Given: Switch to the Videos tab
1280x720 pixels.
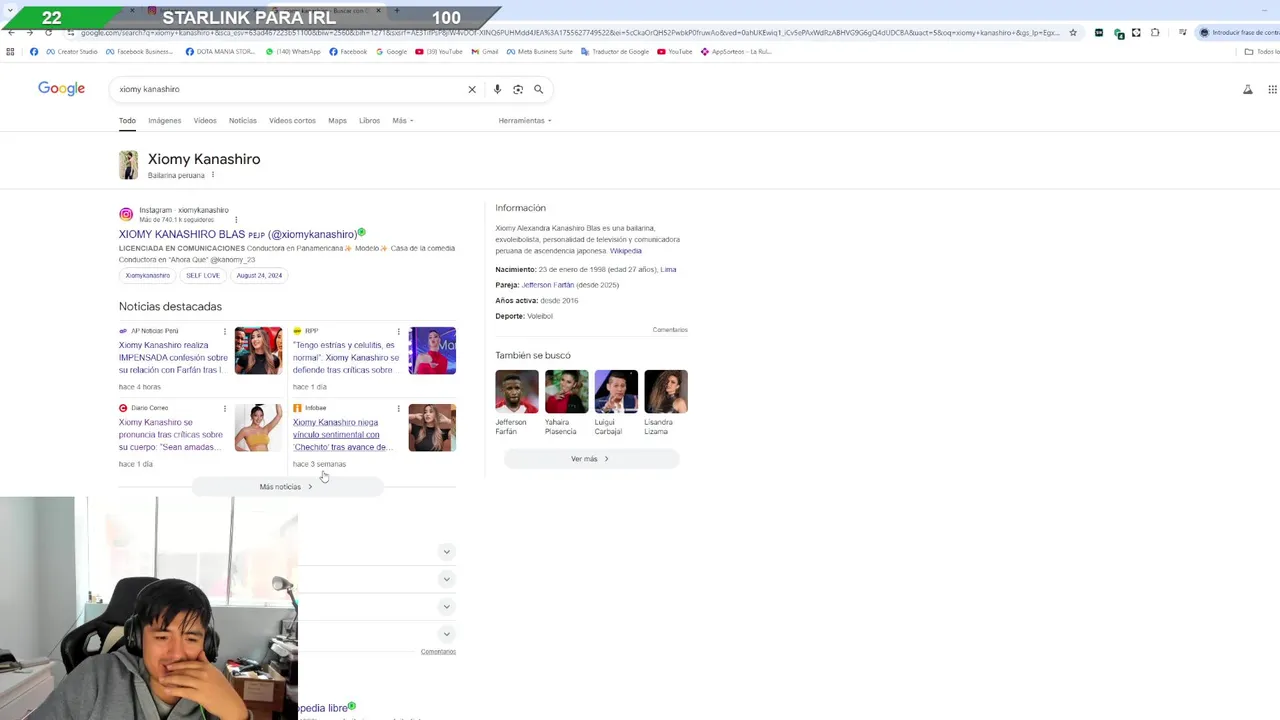Looking at the screenshot, I should 205,120.
